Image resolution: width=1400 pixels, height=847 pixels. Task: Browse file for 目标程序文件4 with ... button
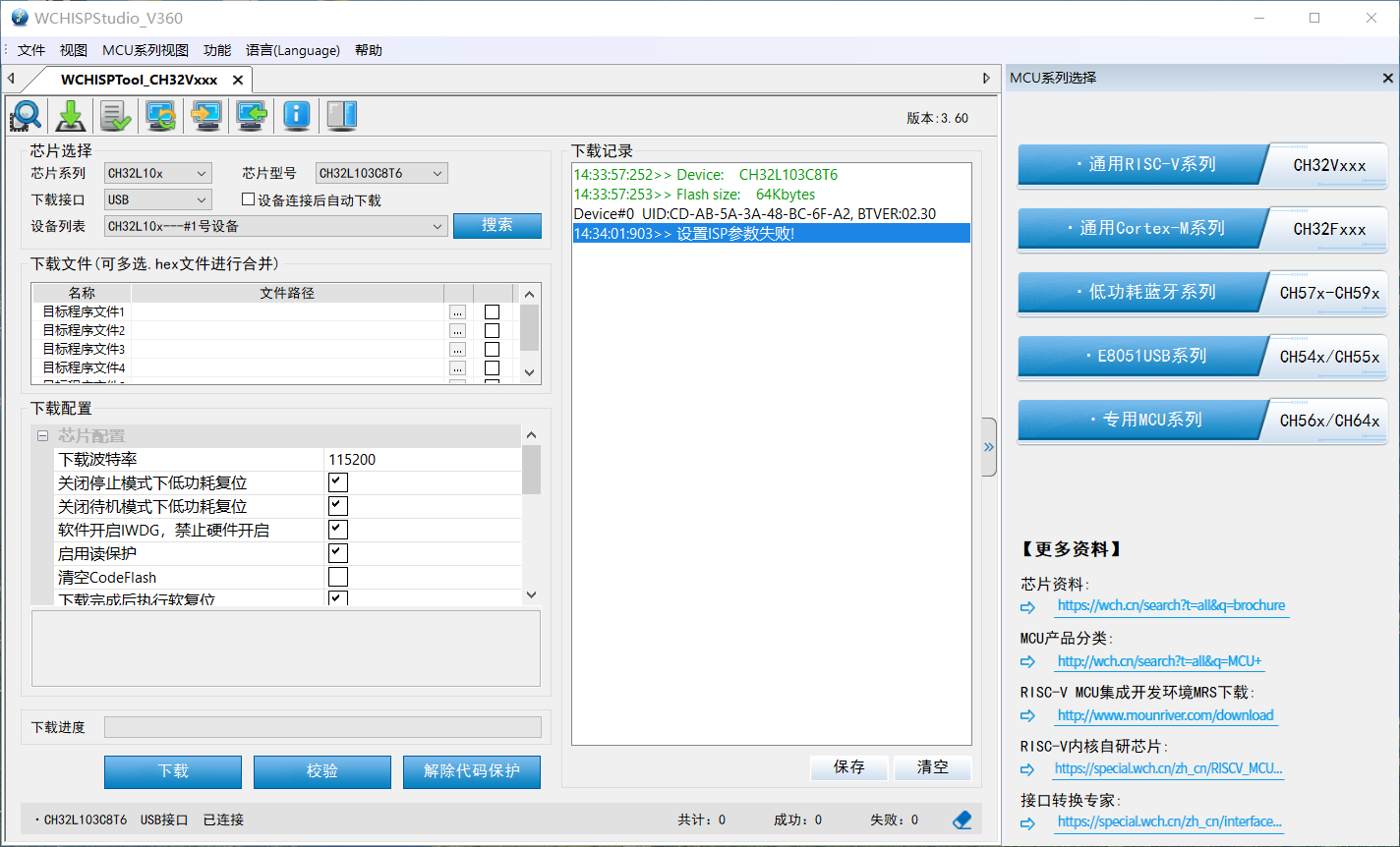[x=457, y=367]
